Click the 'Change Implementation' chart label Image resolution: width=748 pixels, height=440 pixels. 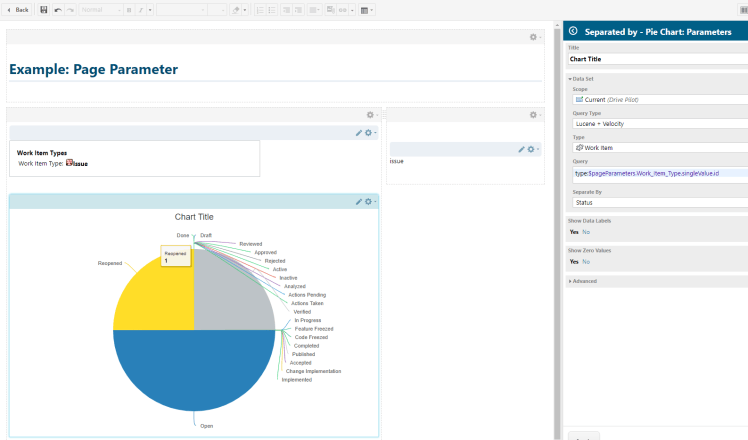point(313,371)
